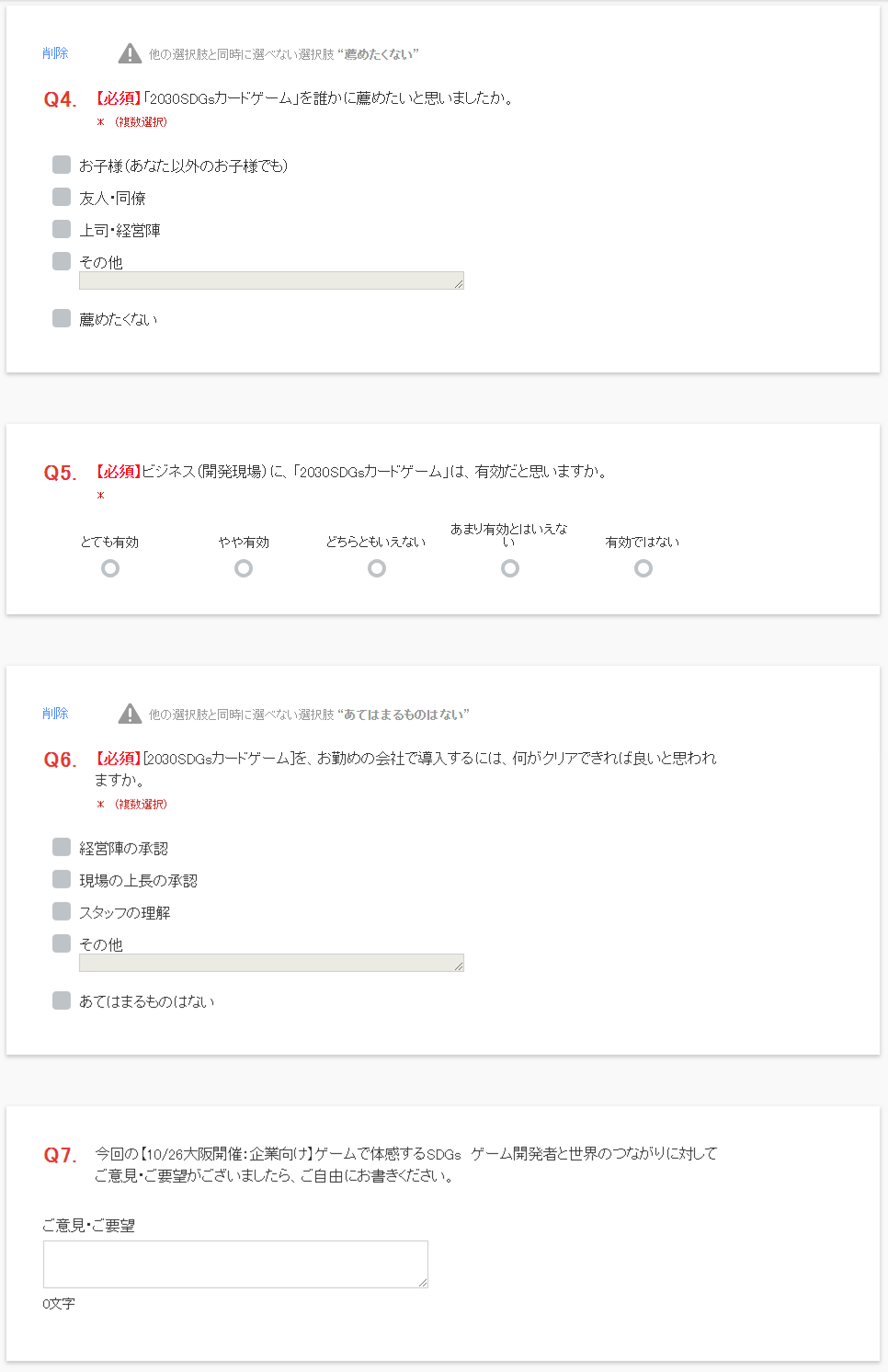The height and width of the screenshot is (1372, 888).
Task: Click the 削除 link above Q4
Action: pos(54,53)
